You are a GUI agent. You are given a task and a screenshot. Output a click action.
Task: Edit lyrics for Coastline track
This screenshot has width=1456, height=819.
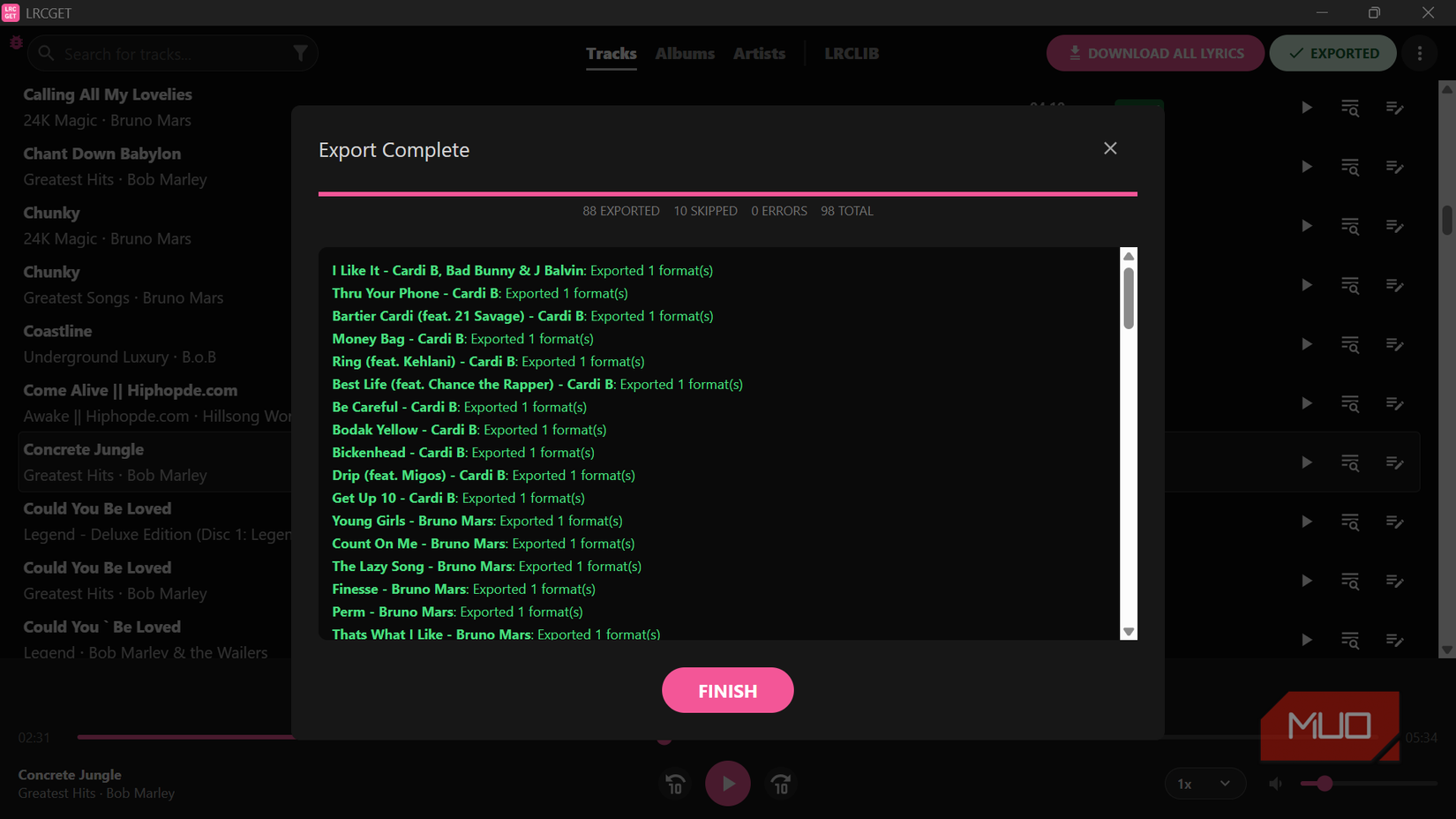pos(1394,344)
